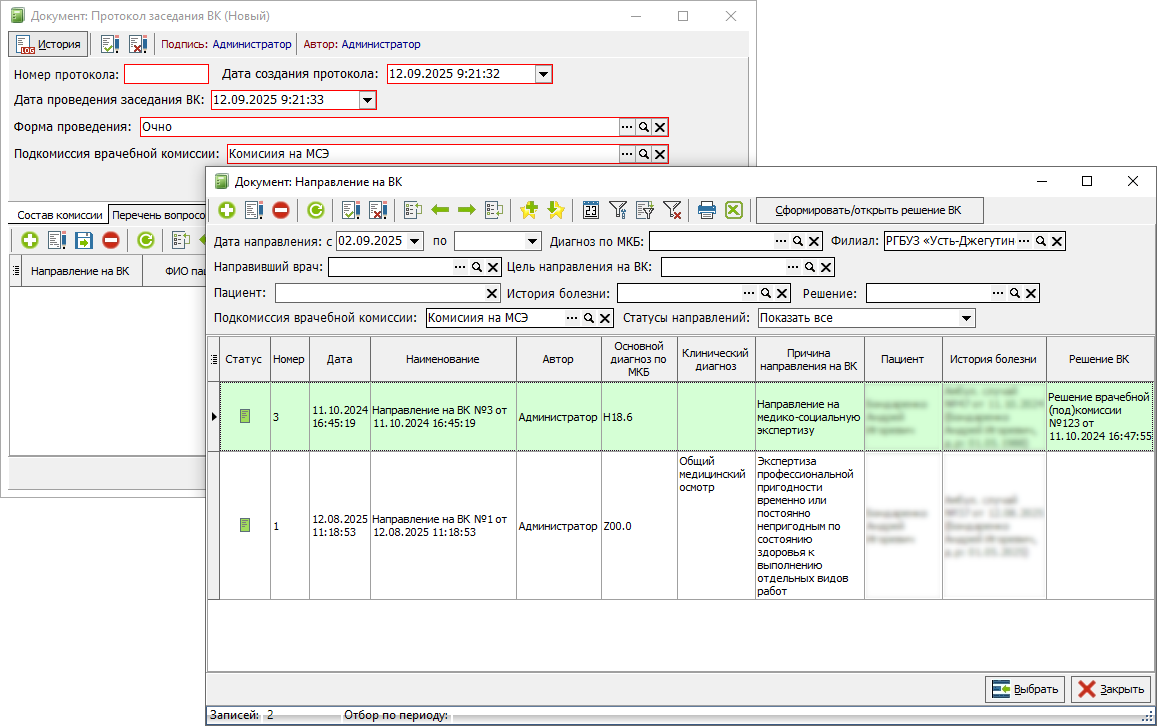
Task: Open Дата направления 'с' date dropdown
Action: point(415,241)
